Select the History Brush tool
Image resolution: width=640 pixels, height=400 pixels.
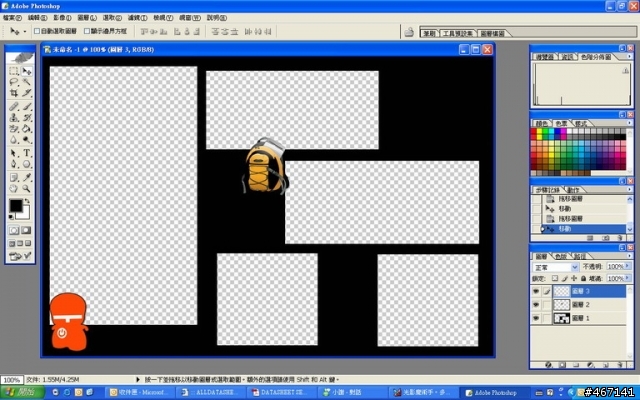[27, 118]
